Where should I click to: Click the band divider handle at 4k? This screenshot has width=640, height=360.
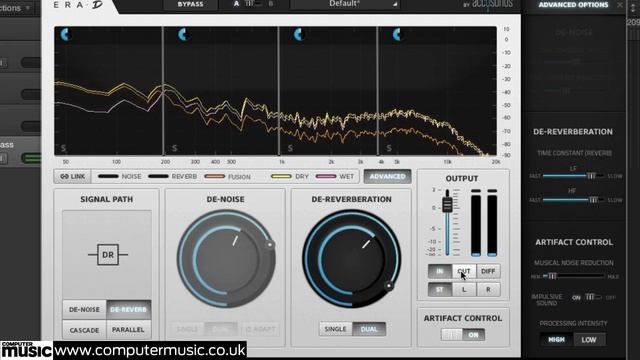[378, 91]
